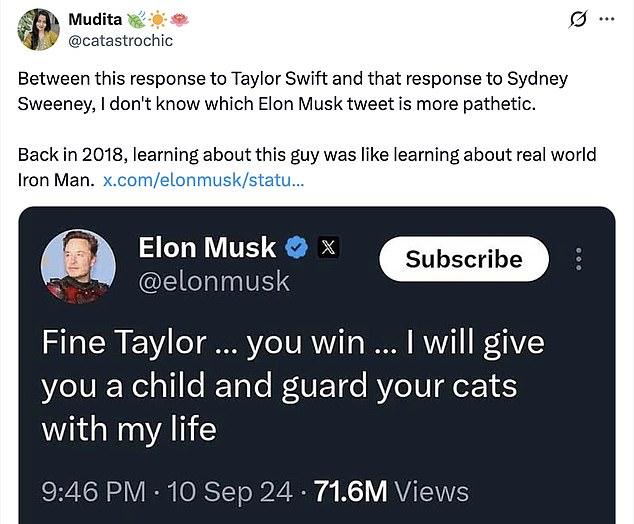The image size is (634, 524).
Task: Click the Grok slashed-circle icon
Action: pos(577,19)
